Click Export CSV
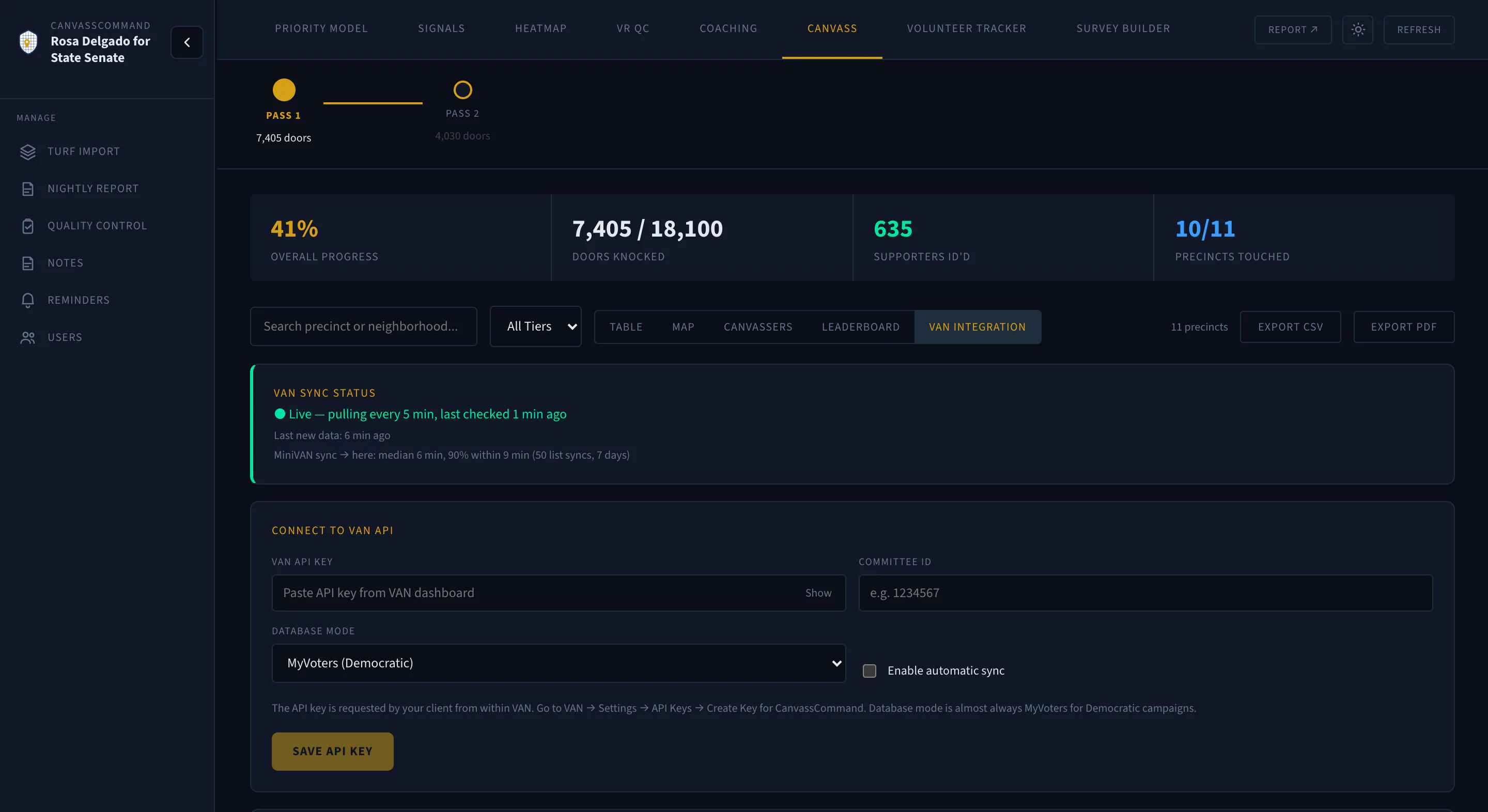The height and width of the screenshot is (812, 1488). [1290, 327]
